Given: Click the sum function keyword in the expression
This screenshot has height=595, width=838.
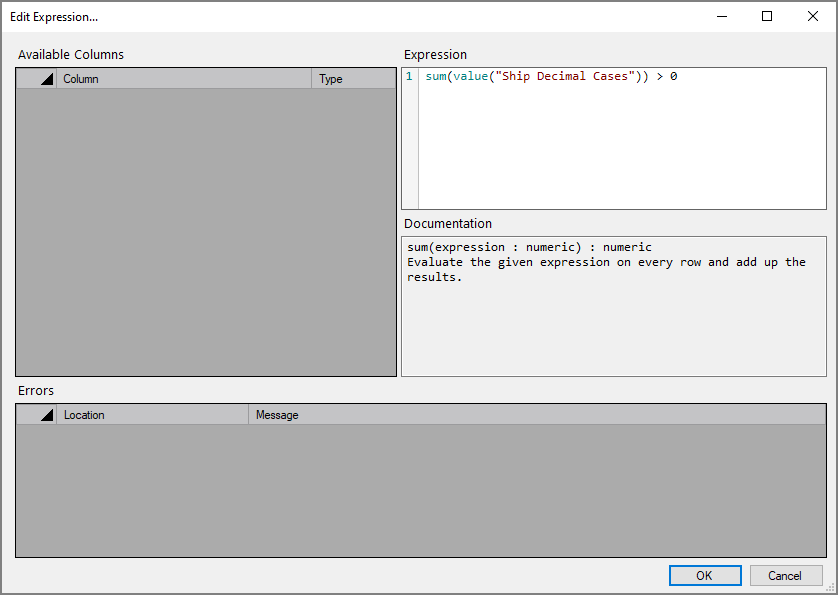Looking at the screenshot, I should tap(436, 75).
